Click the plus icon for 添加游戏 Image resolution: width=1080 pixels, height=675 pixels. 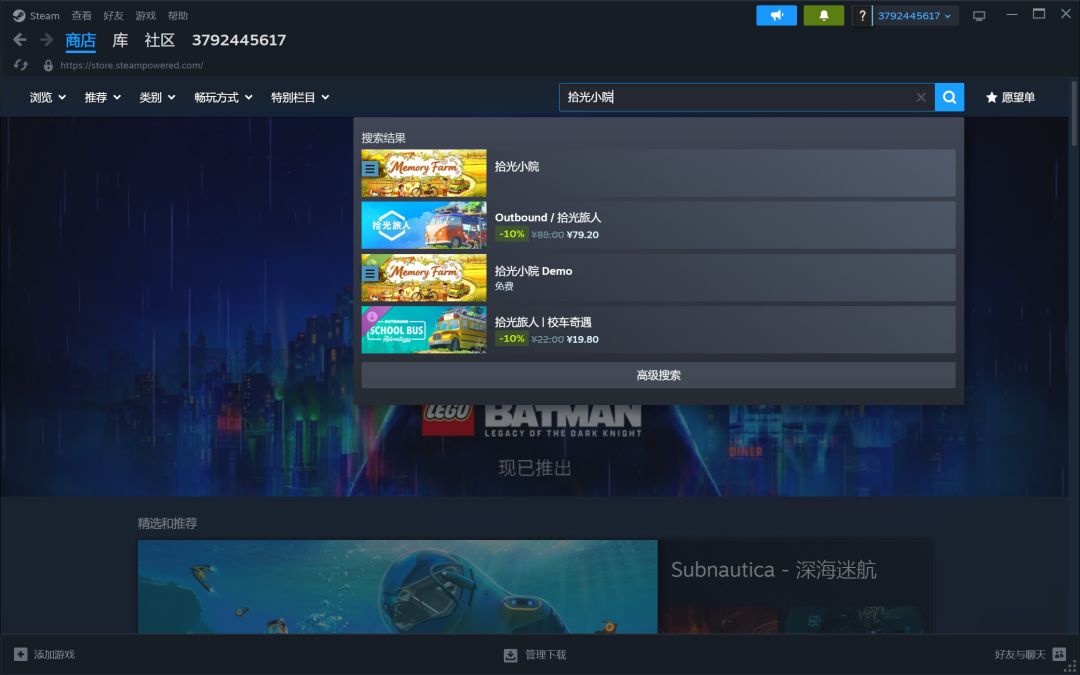pos(21,654)
